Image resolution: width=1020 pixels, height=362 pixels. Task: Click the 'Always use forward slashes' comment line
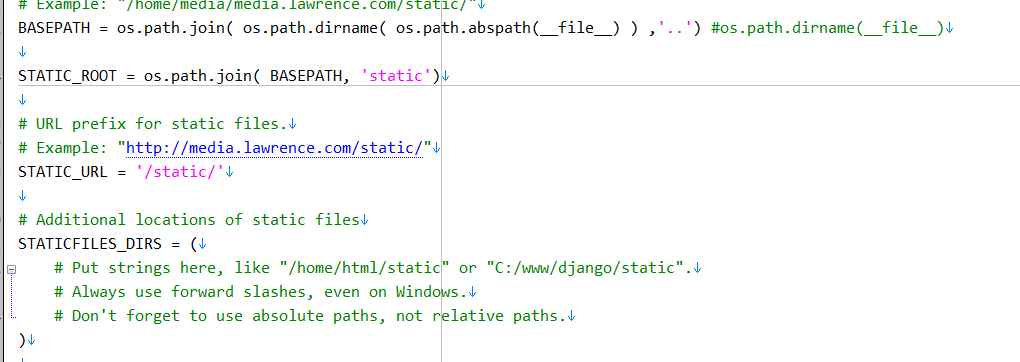[x=260, y=292]
